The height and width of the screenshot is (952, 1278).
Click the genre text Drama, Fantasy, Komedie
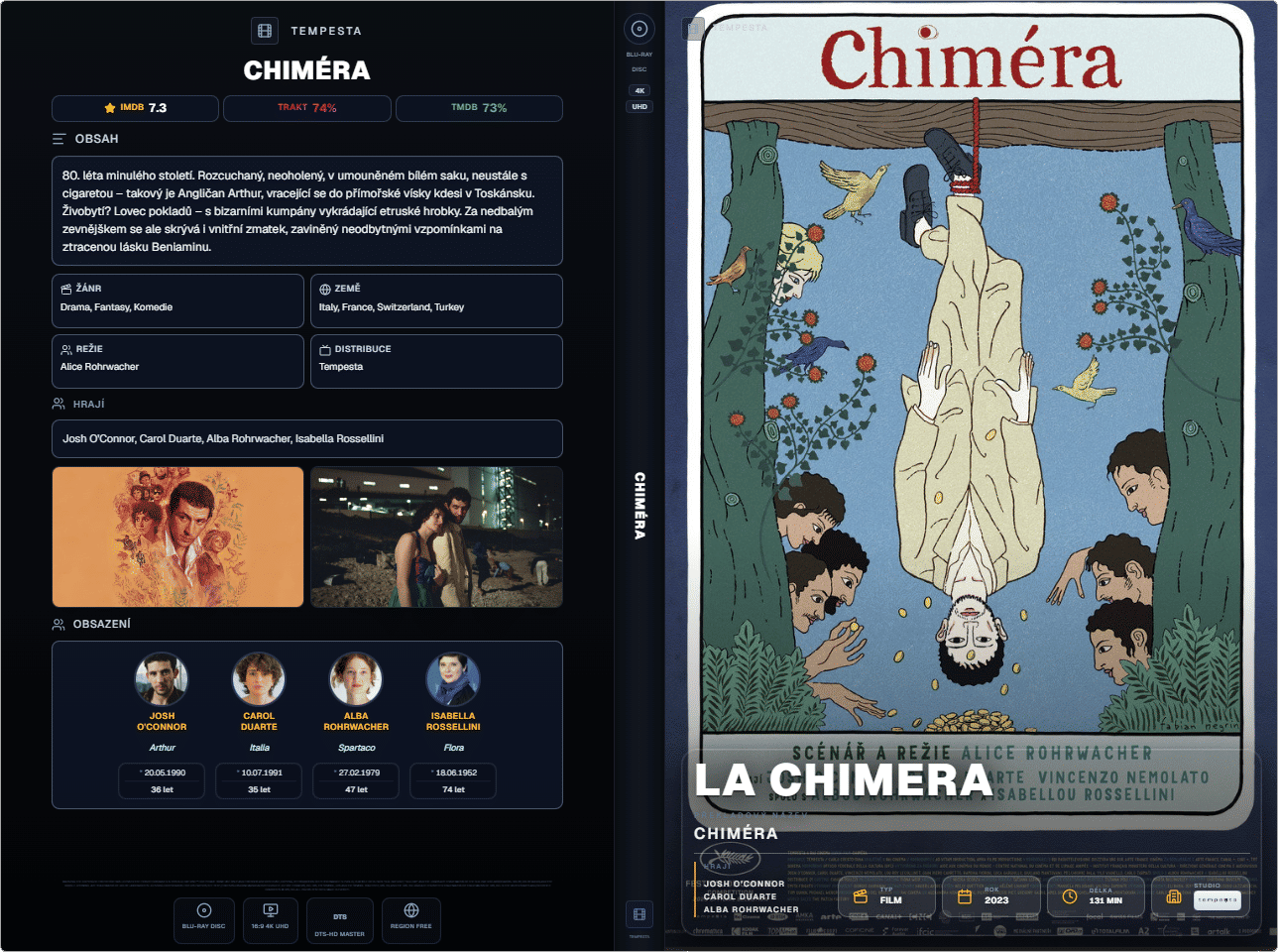click(x=117, y=307)
